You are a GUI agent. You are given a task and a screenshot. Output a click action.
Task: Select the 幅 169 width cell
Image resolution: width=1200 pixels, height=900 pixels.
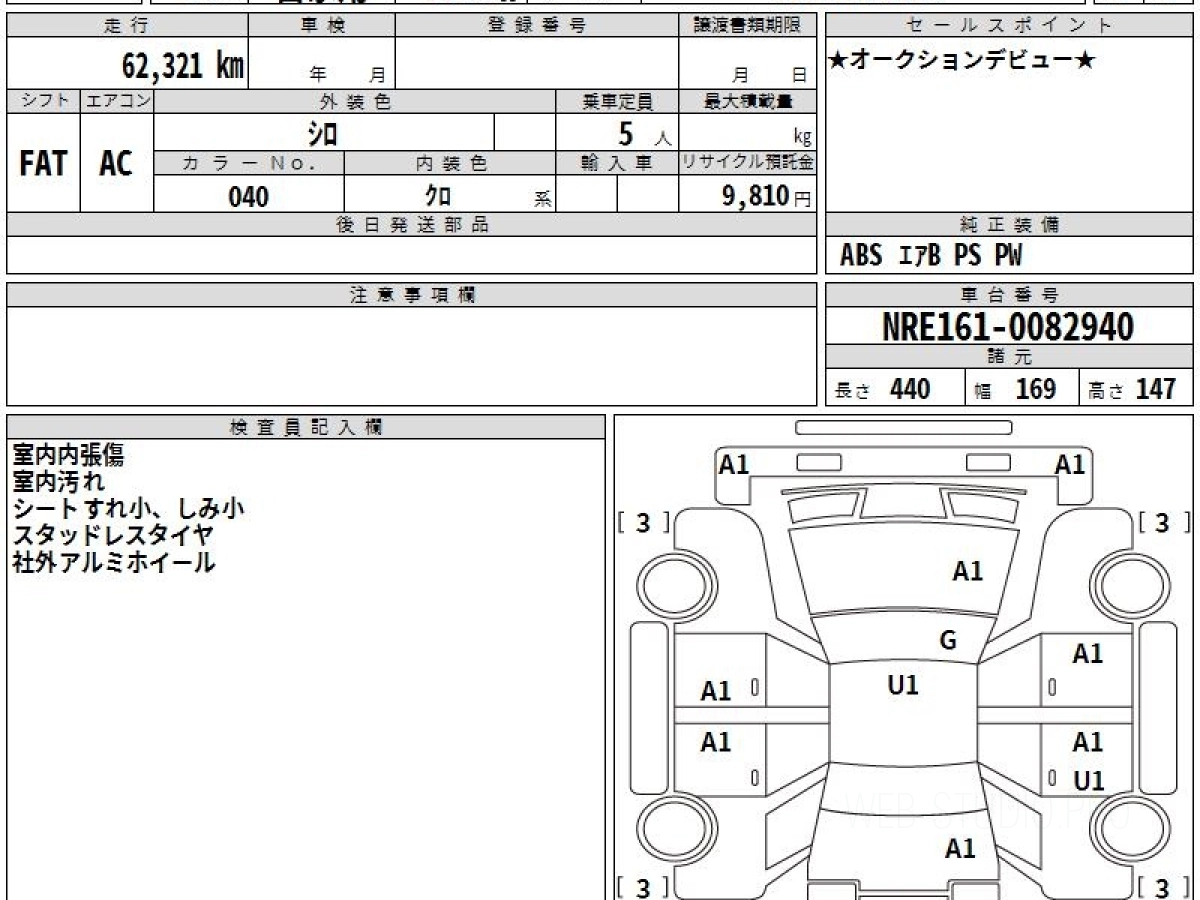[x=1022, y=389]
